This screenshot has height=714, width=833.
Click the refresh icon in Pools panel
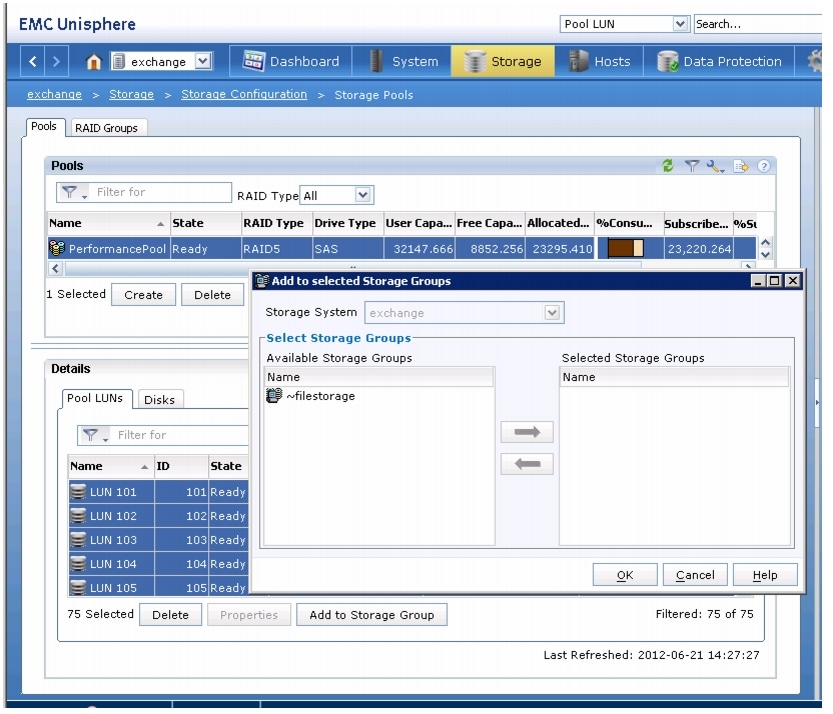point(668,166)
